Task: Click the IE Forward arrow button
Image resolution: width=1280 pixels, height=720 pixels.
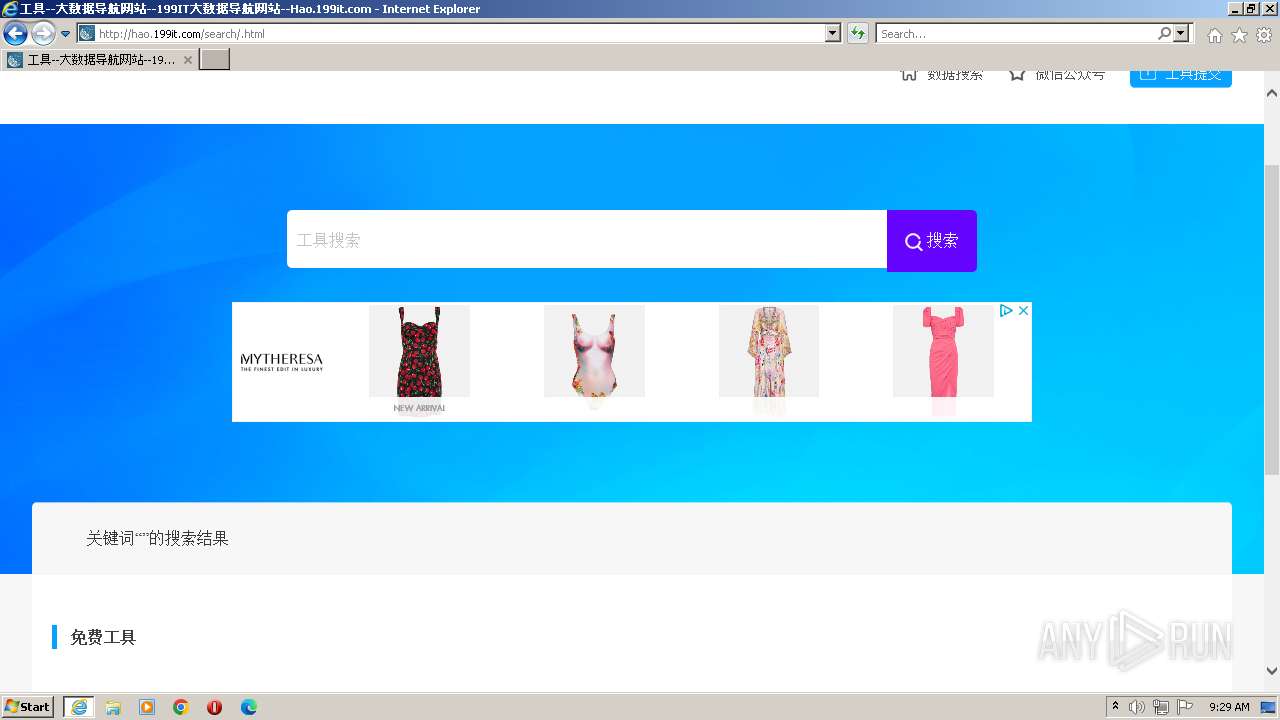Action: tap(43, 33)
